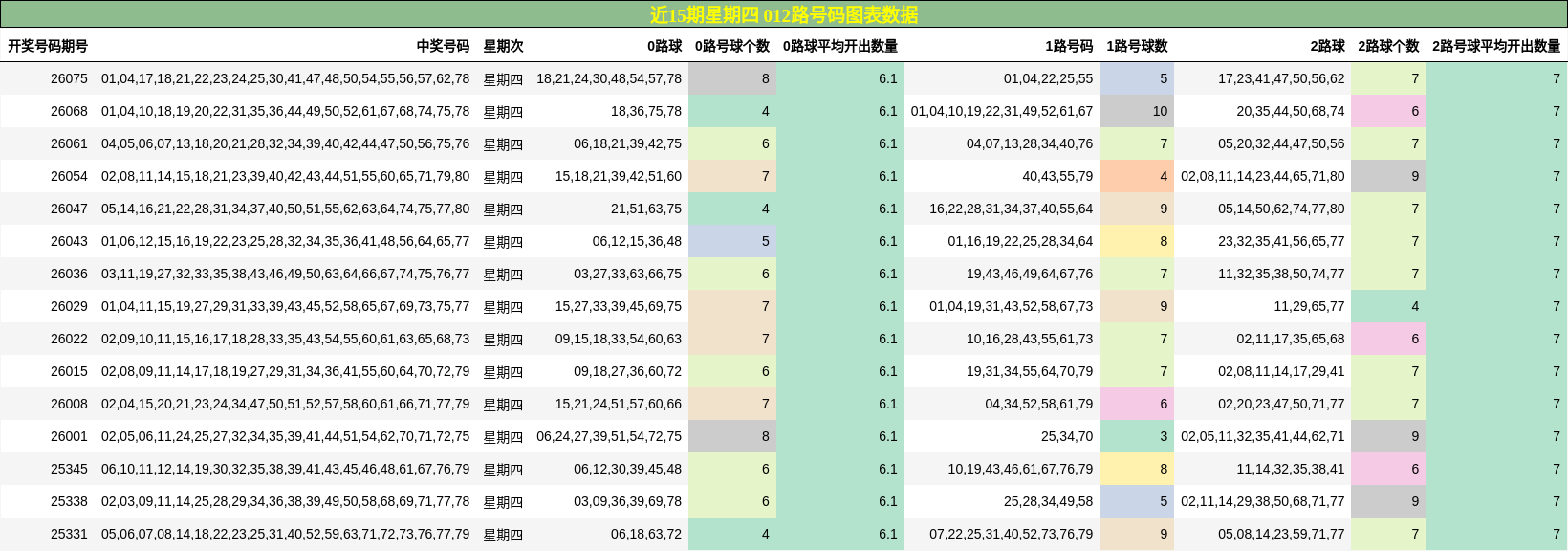Select issue number 25345
This screenshot has height=551, width=1568.
point(69,469)
